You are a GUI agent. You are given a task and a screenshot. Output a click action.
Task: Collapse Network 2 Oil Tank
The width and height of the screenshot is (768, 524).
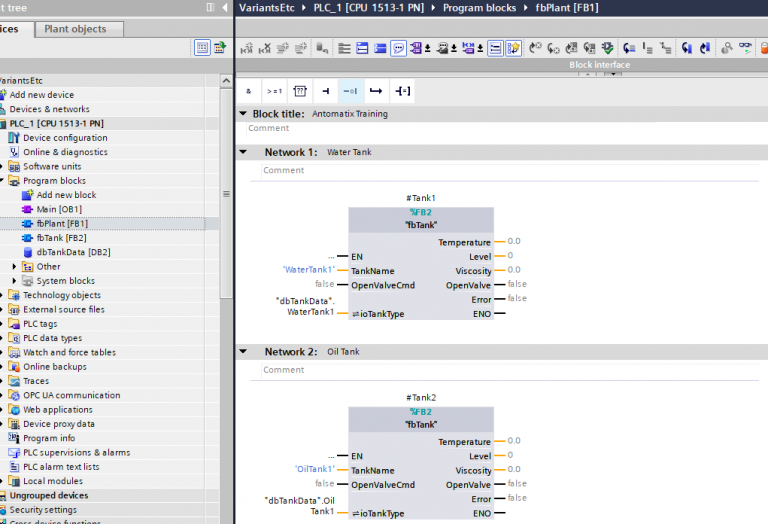[x=243, y=352]
